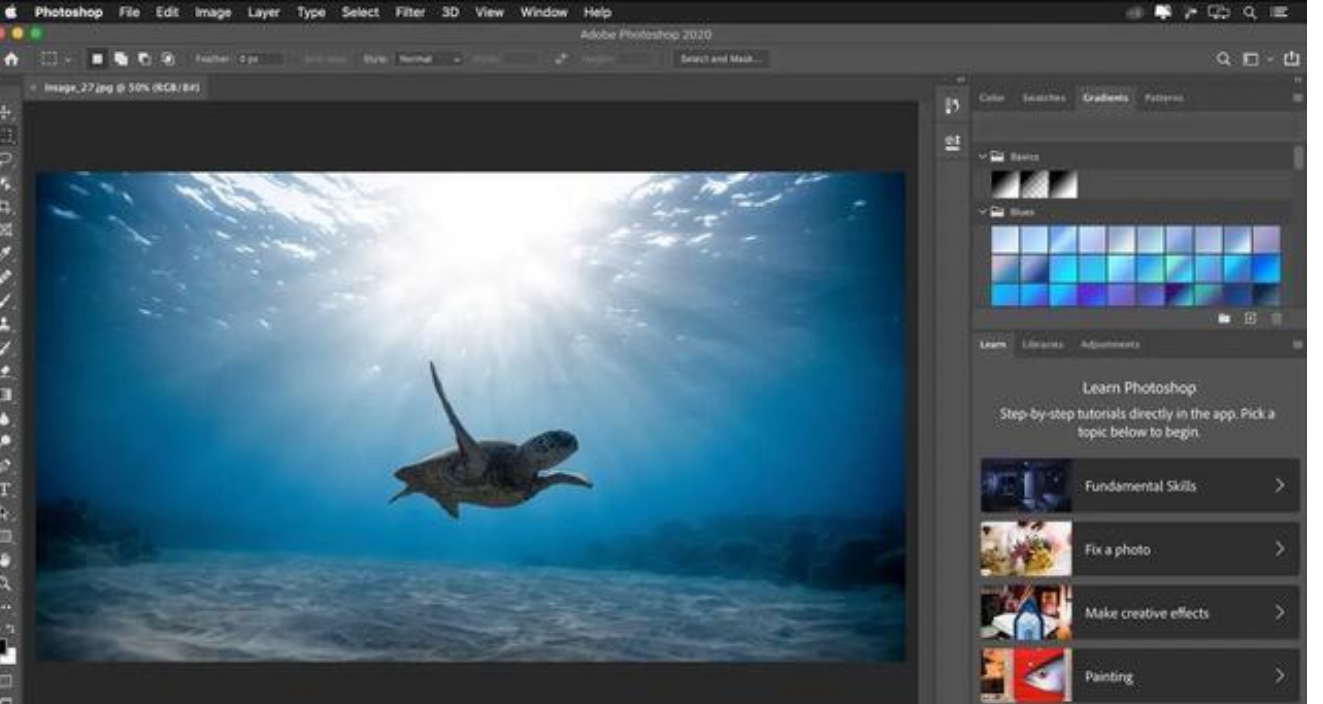Select the Lasso tool
The width and height of the screenshot is (1323, 704).
pos(6,159)
